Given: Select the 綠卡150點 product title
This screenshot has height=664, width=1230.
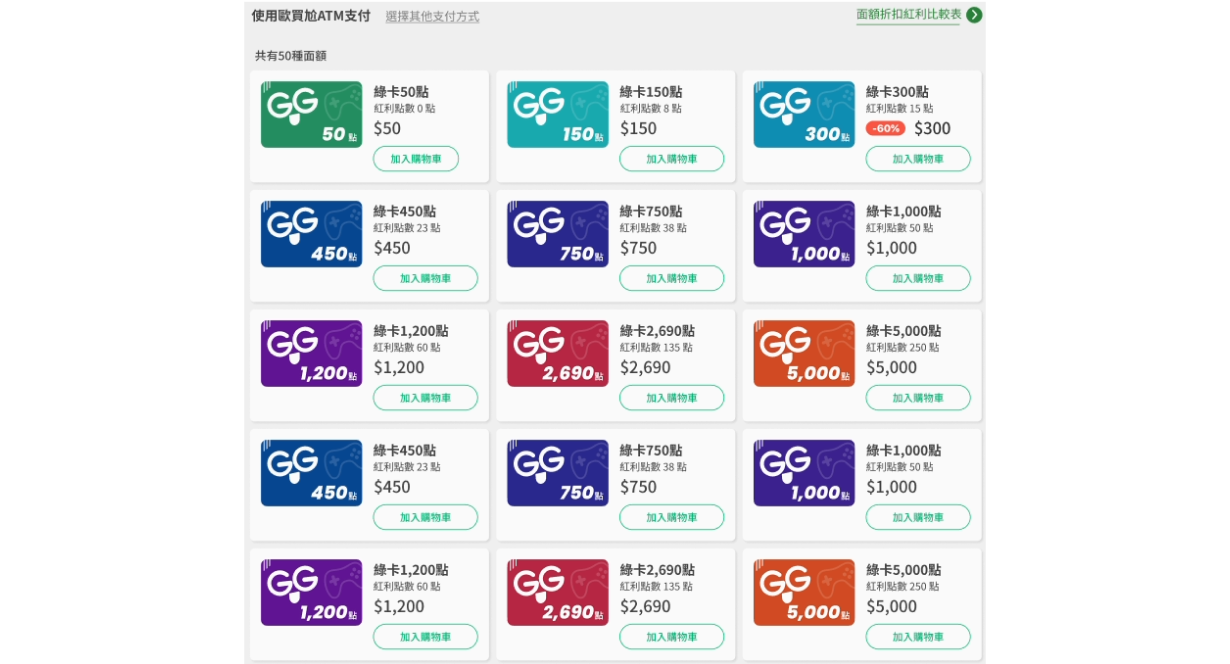Looking at the screenshot, I should coord(651,92).
